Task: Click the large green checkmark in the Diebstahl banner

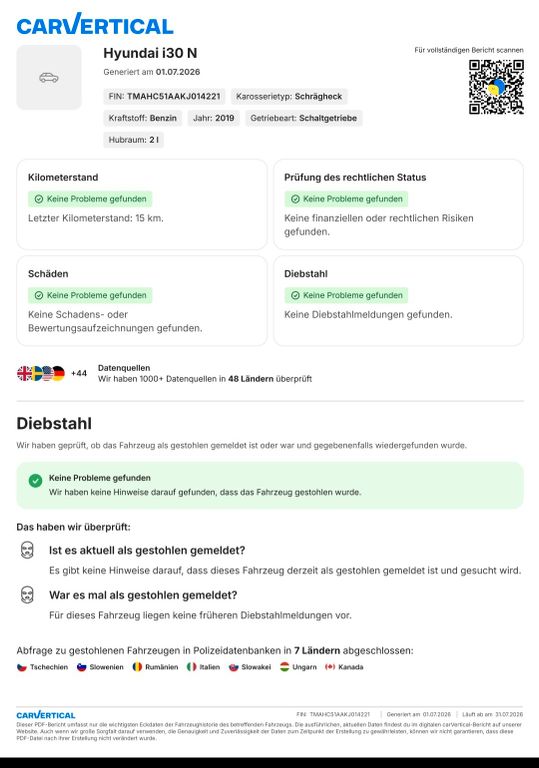Action: click(35, 480)
